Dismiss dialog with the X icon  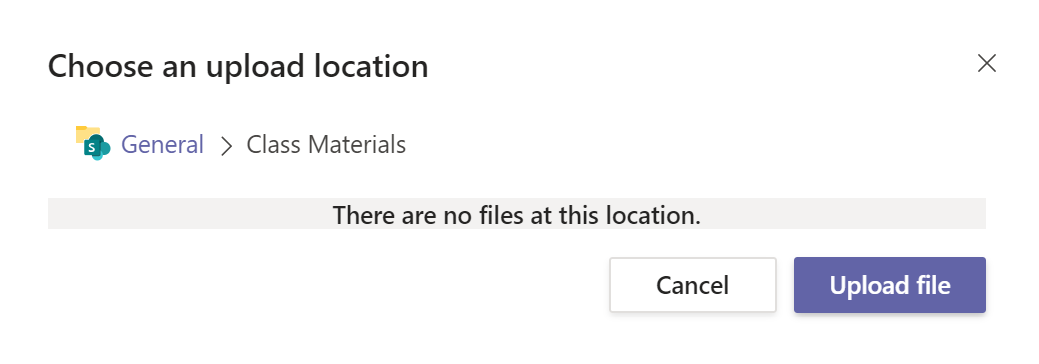pos(987,64)
